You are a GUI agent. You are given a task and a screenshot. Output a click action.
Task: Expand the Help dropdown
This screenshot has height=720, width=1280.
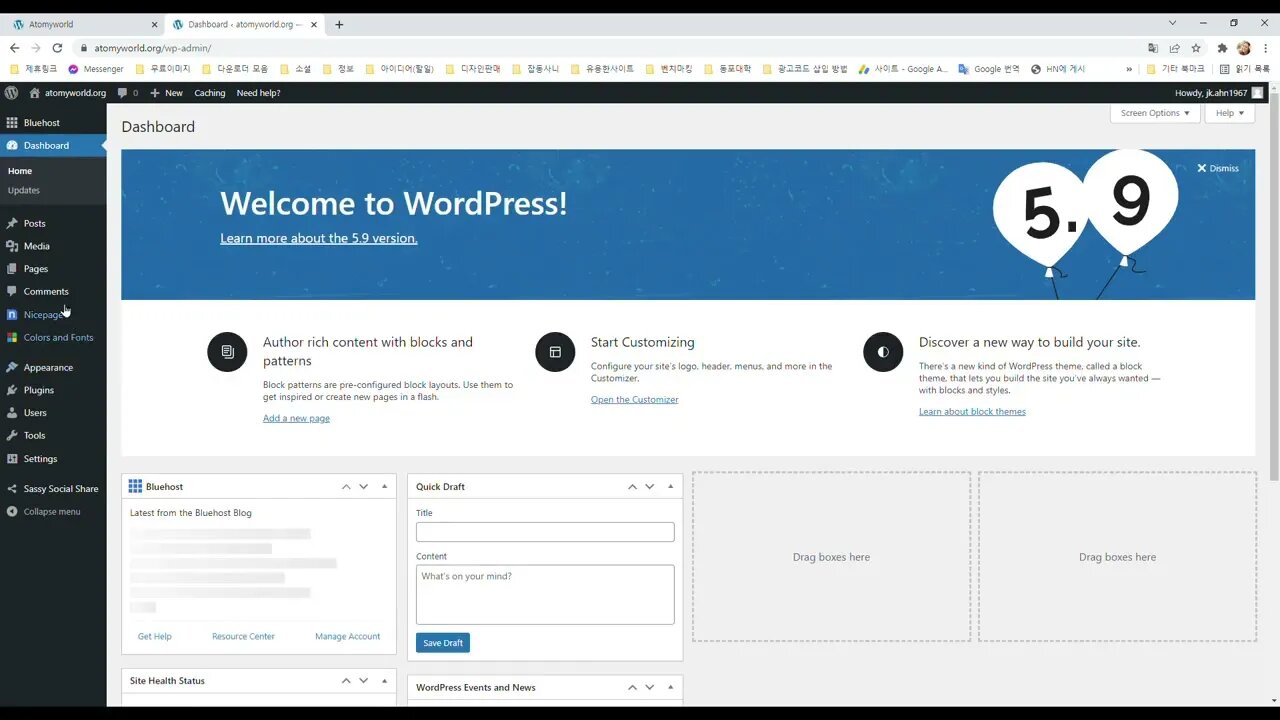point(1230,113)
